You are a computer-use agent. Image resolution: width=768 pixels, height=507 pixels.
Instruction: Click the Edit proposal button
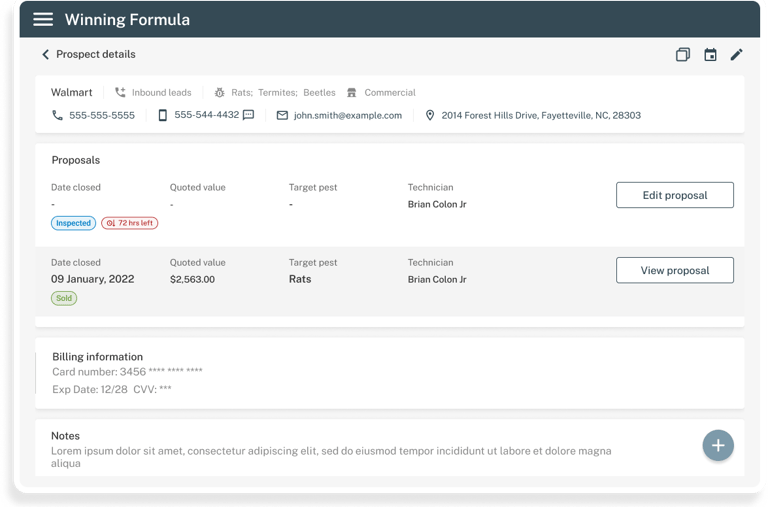674,195
